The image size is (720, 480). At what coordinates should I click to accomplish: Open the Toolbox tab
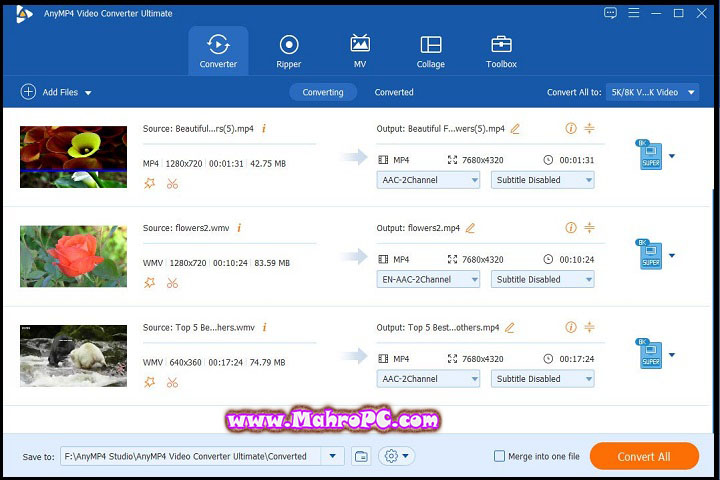[x=501, y=51]
